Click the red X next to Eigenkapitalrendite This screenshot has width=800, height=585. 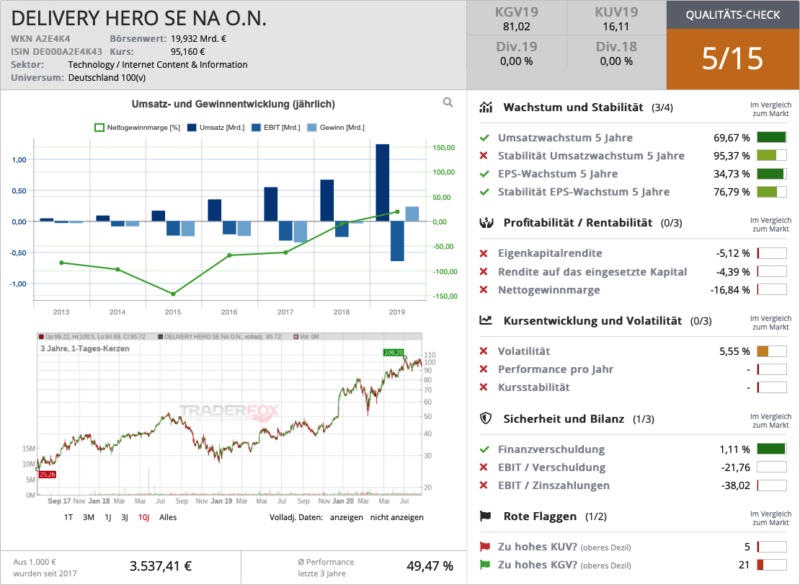(x=484, y=253)
